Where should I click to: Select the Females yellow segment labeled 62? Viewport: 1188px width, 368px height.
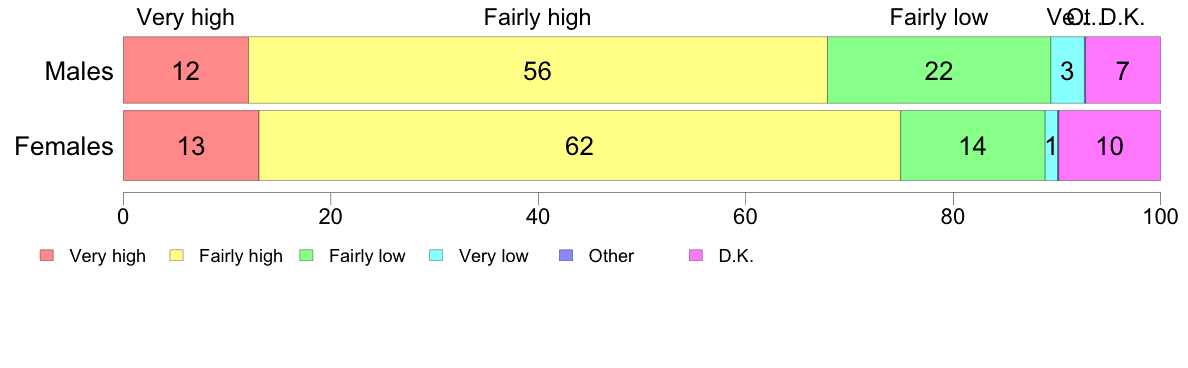(x=580, y=145)
